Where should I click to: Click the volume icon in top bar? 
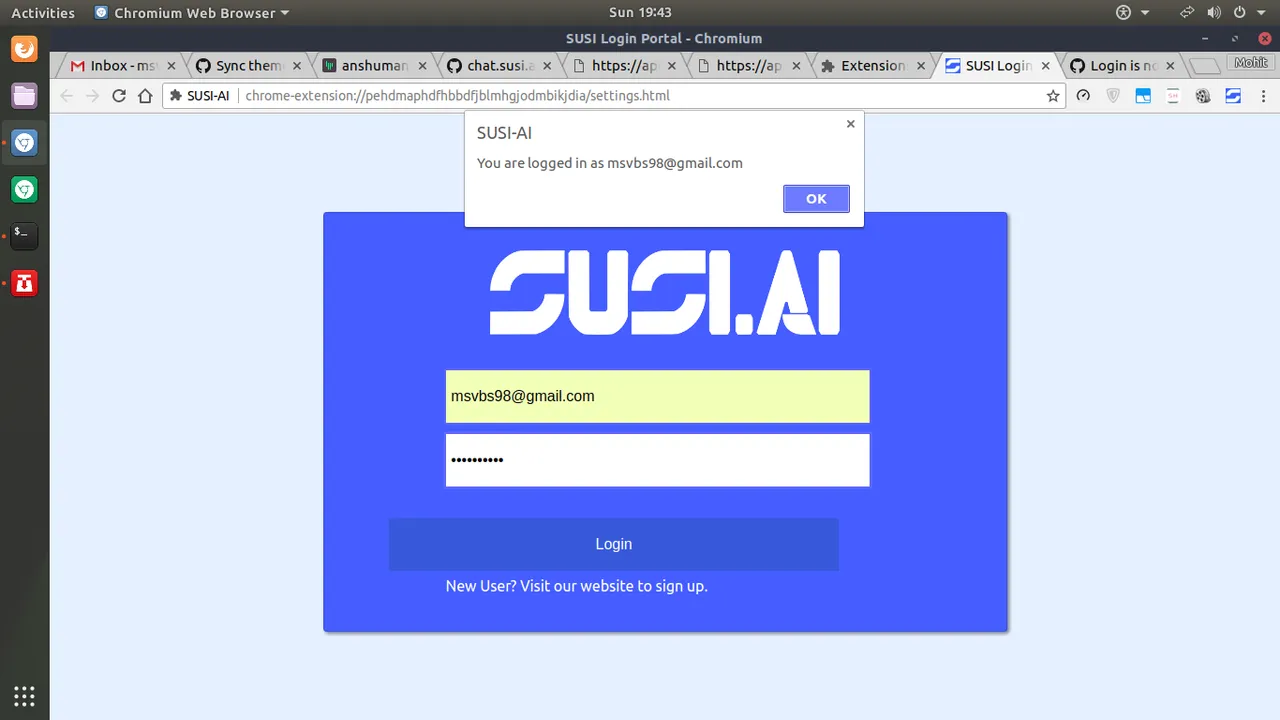(1214, 13)
